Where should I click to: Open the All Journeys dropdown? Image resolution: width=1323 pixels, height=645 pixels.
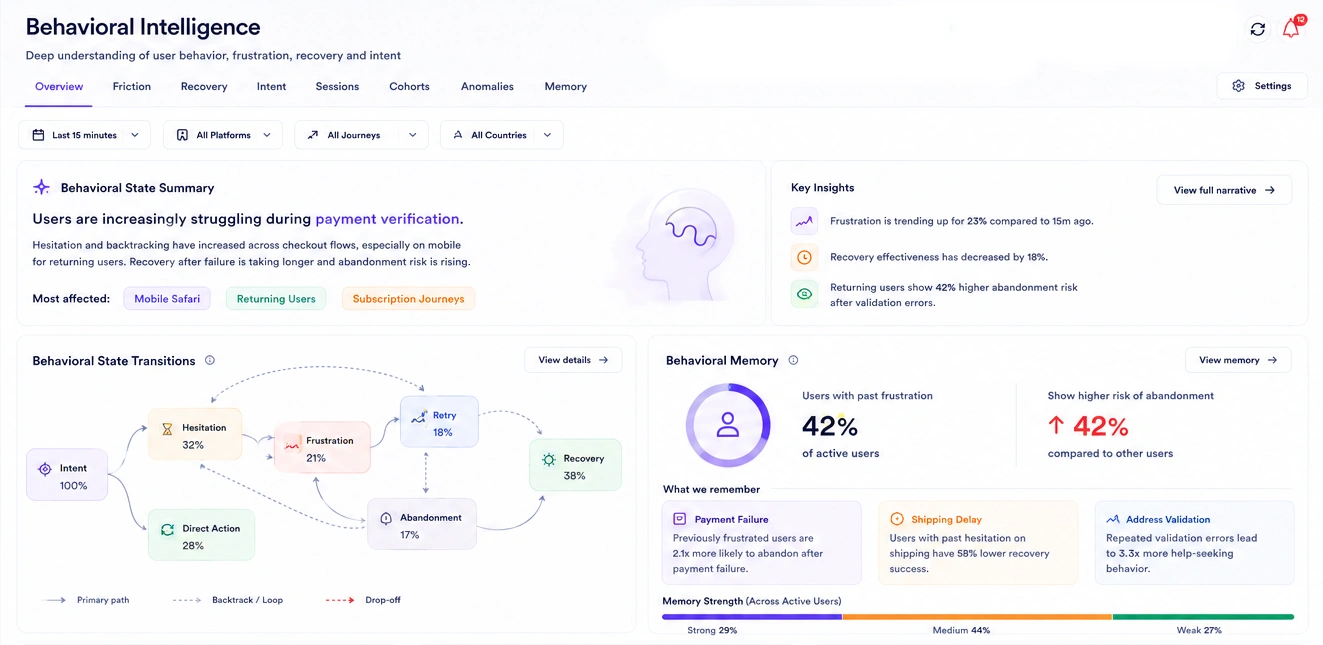tap(361, 135)
